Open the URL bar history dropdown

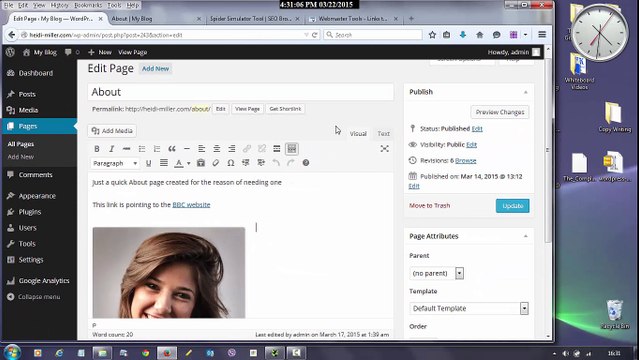coord(306,35)
